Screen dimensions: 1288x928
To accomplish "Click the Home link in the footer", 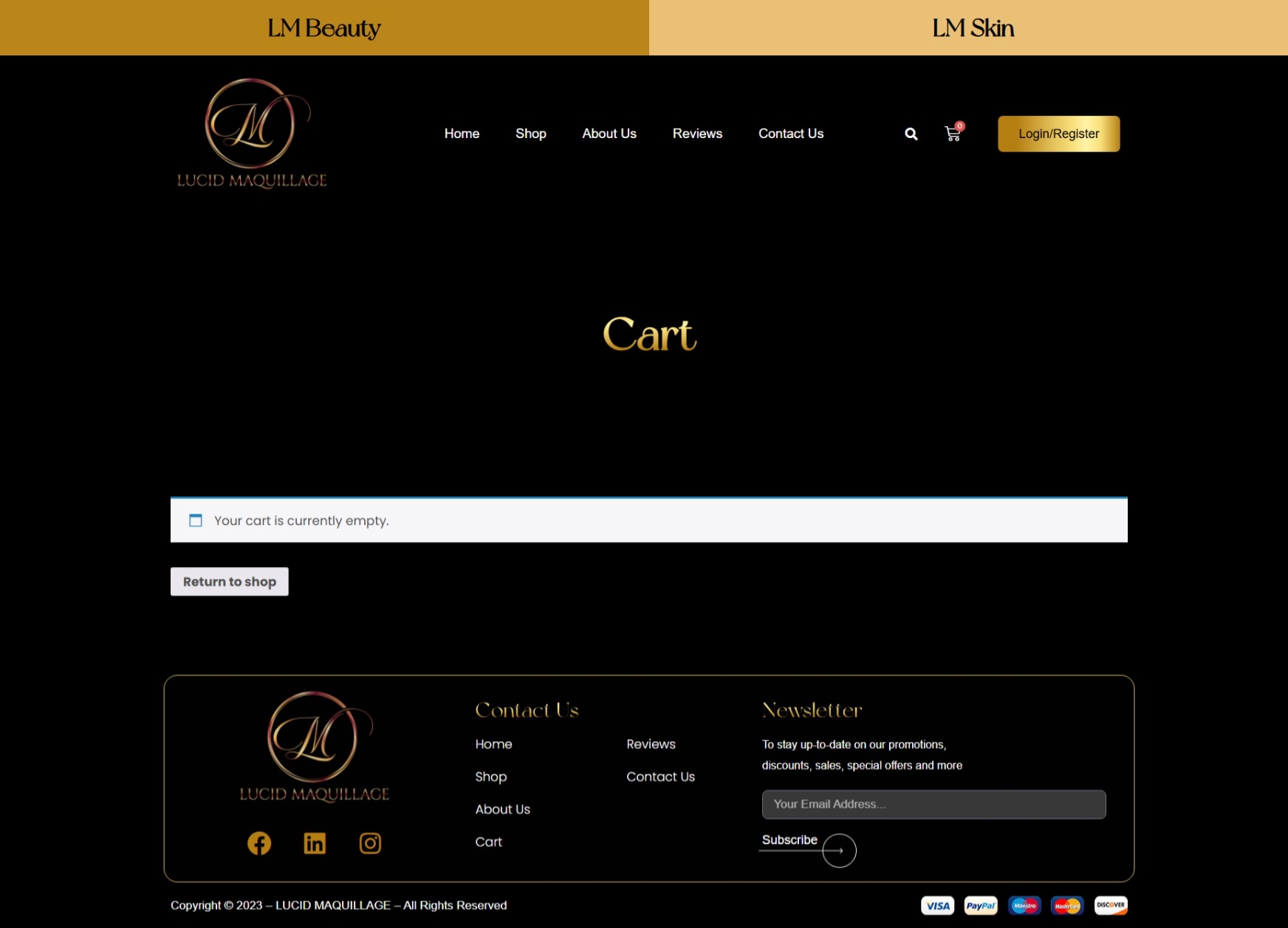I will point(493,744).
